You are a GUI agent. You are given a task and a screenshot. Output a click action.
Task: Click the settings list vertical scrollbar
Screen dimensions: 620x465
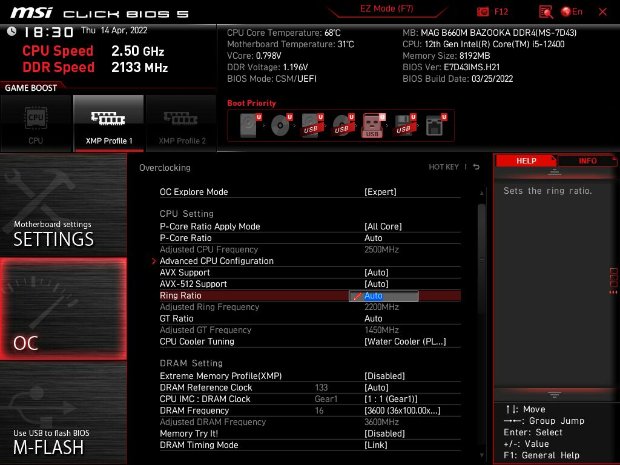pyautogui.click(x=481, y=261)
